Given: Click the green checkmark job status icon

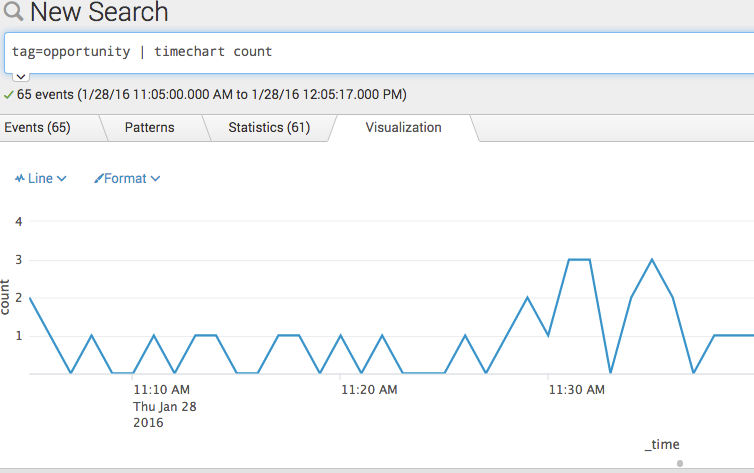Looking at the screenshot, I should (9, 94).
